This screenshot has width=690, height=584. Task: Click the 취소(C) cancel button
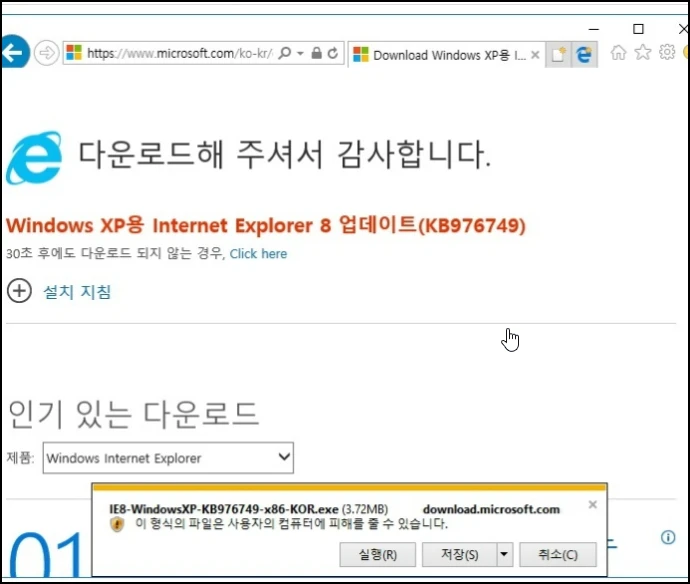(x=558, y=555)
